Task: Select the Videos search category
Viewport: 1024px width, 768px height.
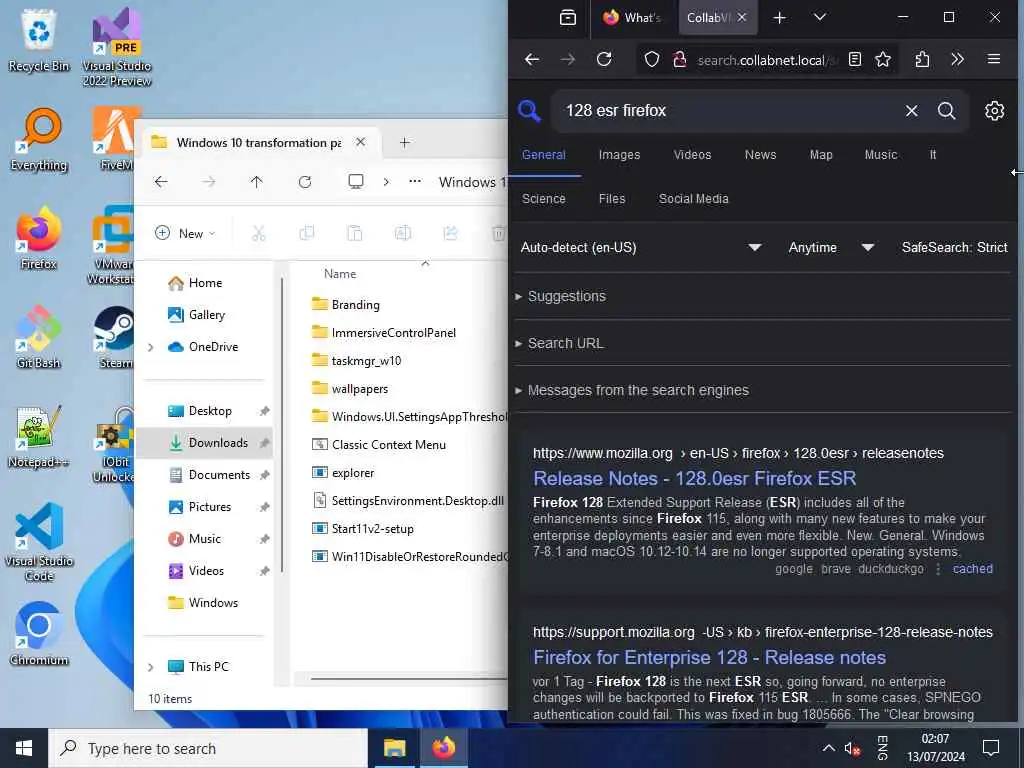Action: tap(692, 155)
